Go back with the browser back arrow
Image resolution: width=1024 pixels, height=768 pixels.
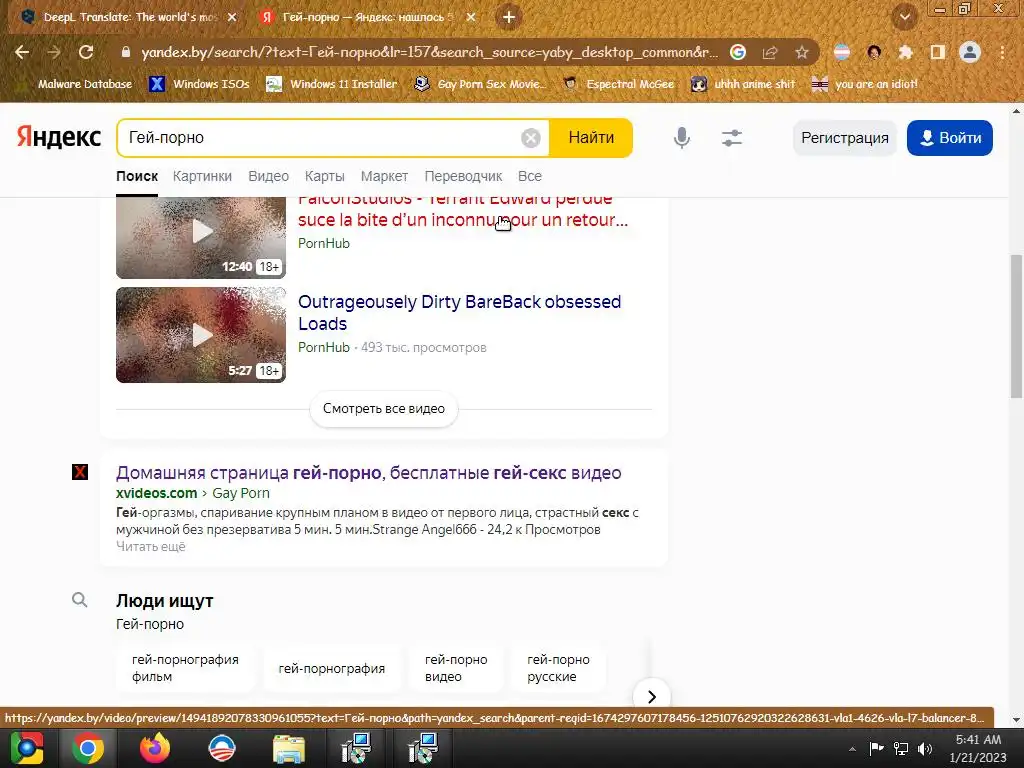tap(22, 52)
